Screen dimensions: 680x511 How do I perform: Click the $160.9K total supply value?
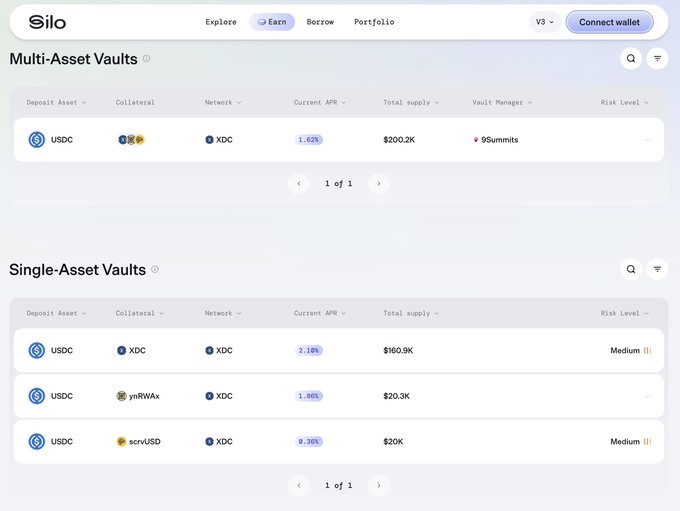click(398, 350)
